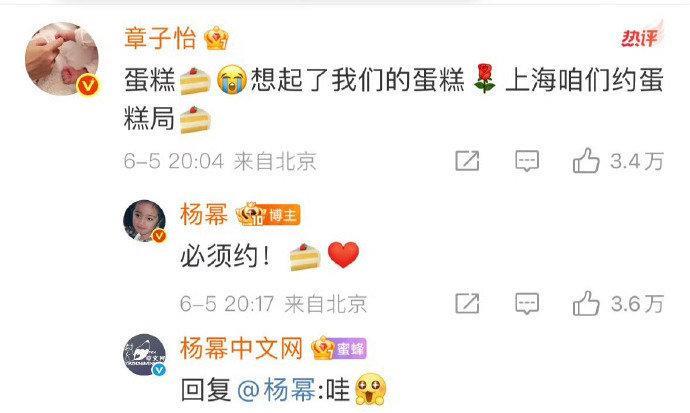690x413 pixels.
Task: Visit 杨幂中文网 username link
Action: click(241, 348)
